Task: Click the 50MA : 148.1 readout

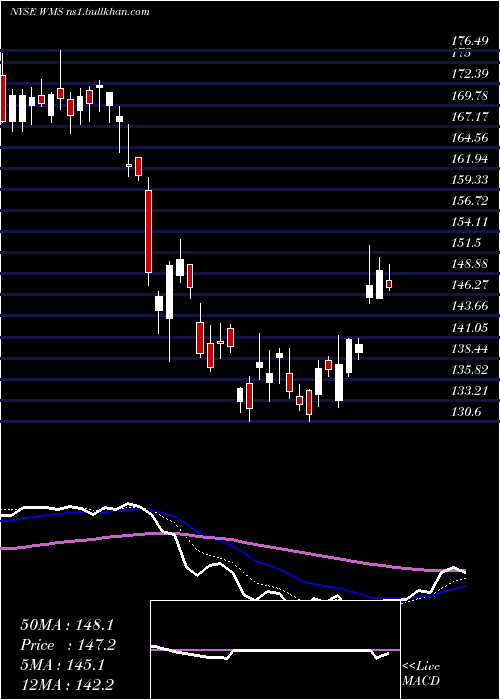Action: [68, 625]
